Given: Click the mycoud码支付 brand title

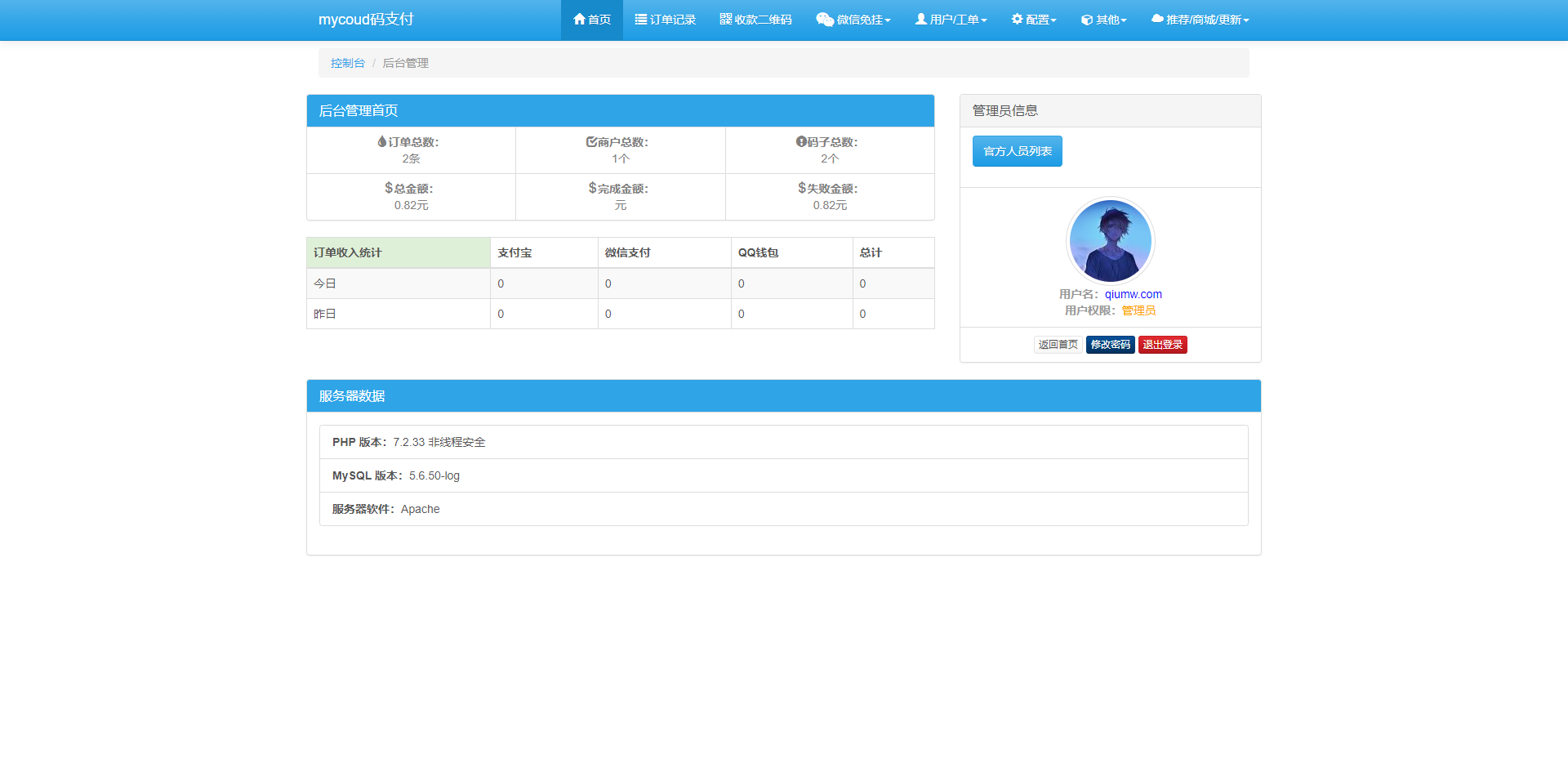Looking at the screenshot, I should [x=366, y=20].
